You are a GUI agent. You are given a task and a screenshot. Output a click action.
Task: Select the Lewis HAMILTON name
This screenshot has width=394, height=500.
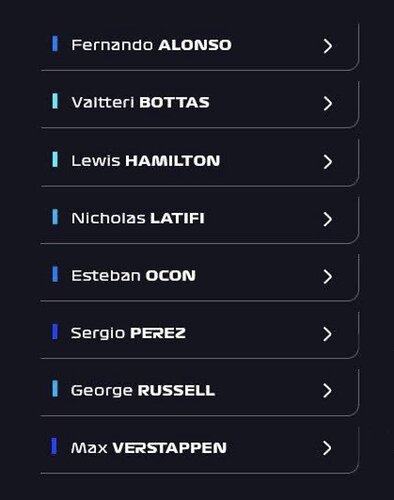[146, 161]
